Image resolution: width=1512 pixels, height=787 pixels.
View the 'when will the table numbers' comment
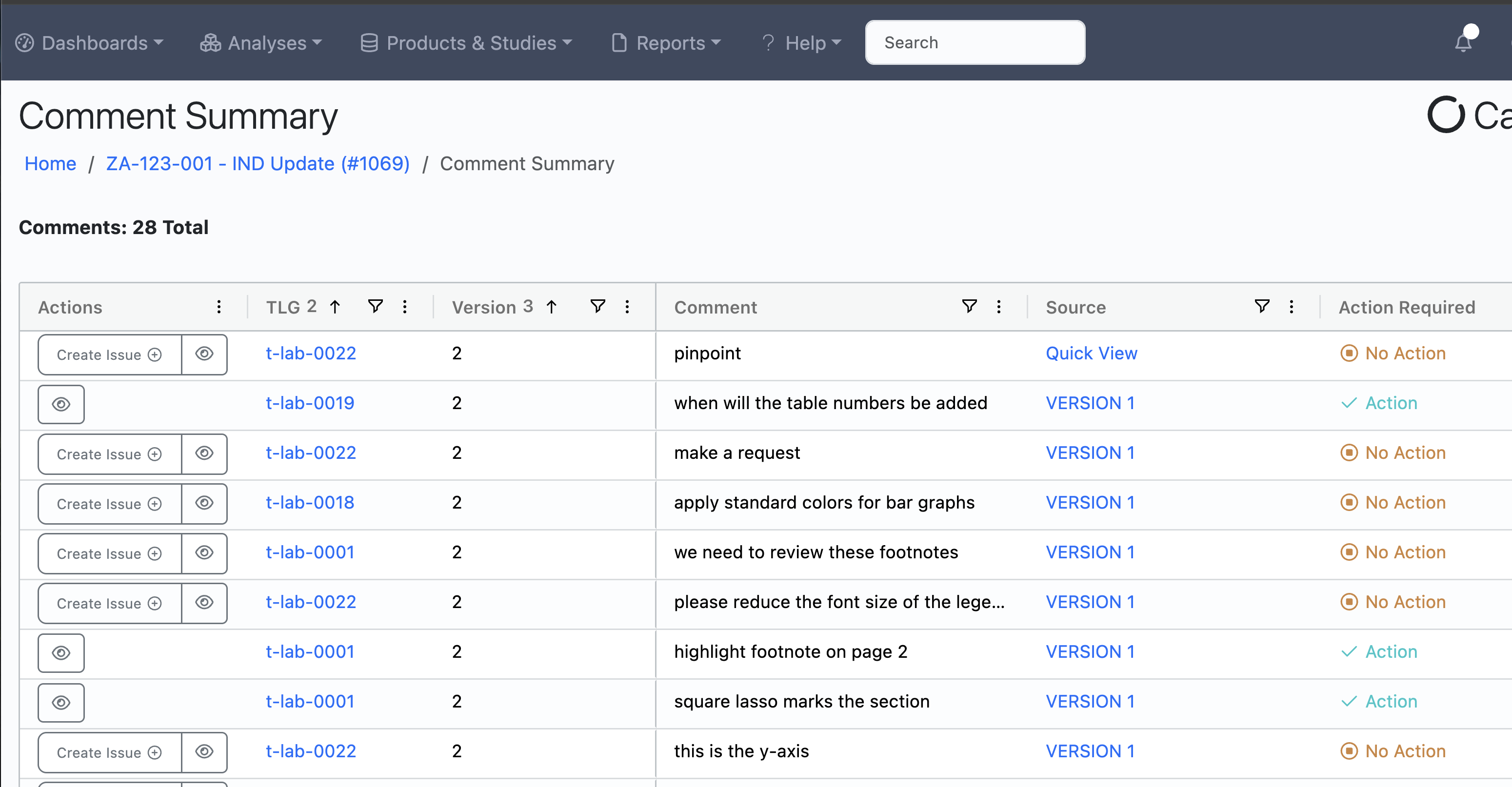pos(61,404)
